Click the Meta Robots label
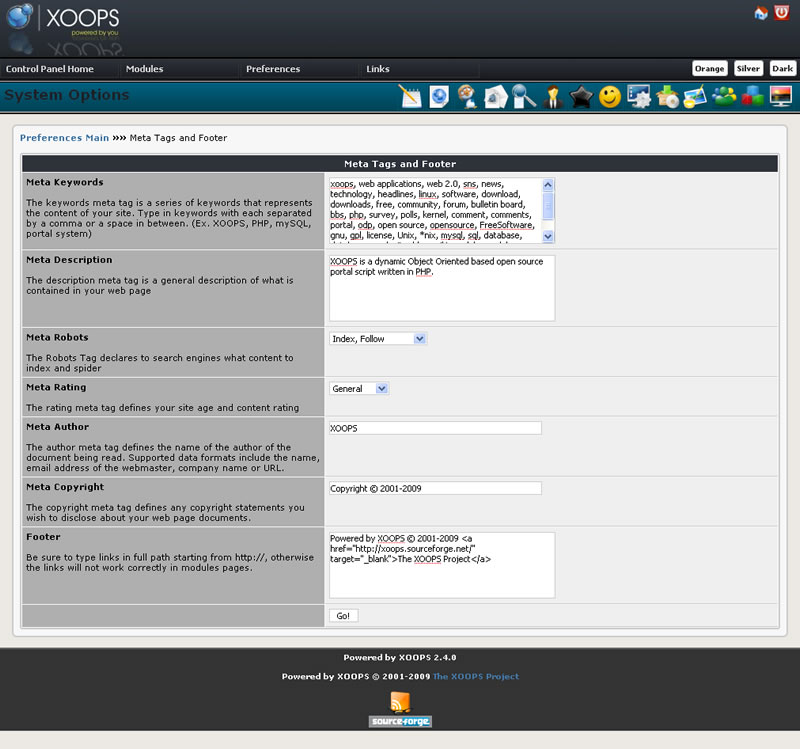The width and height of the screenshot is (800, 749). 57,337
